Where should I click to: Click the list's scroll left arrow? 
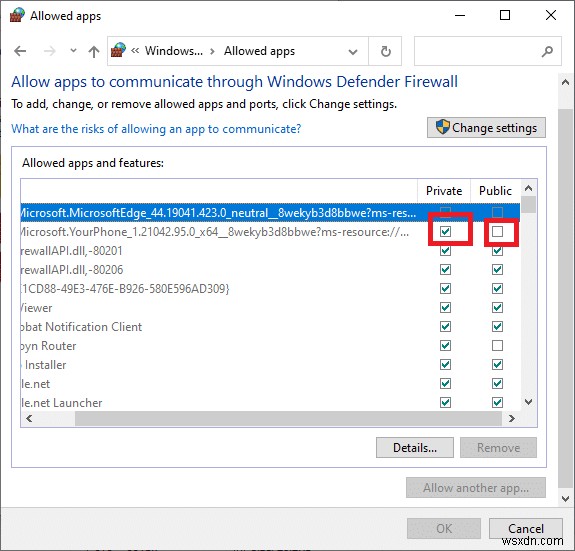(x=29, y=418)
